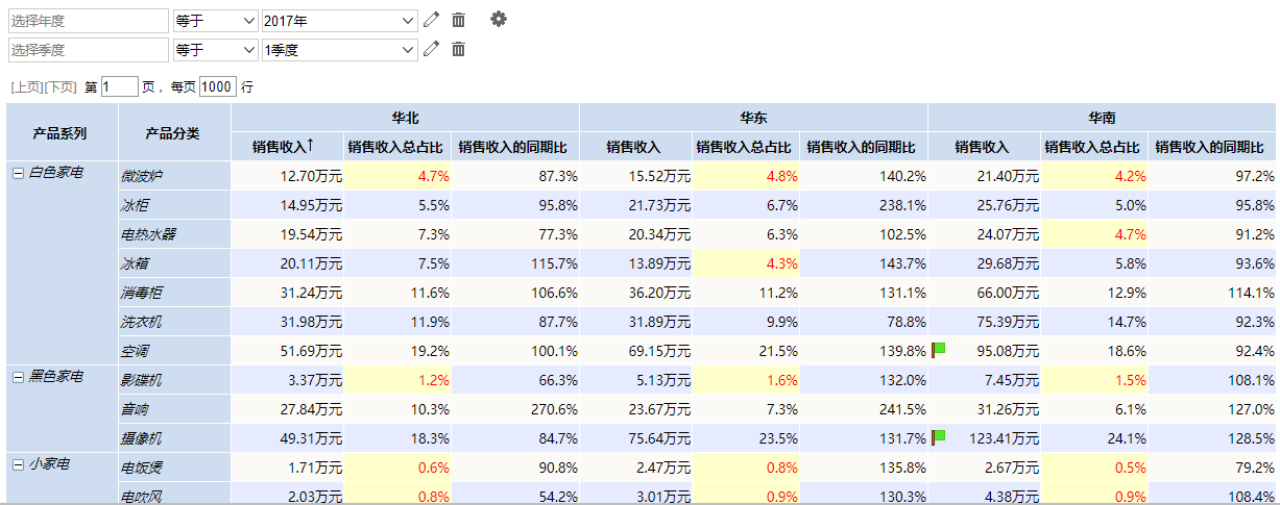Click the pencil edit icon for quarter filter
This screenshot has width=1280, height=505.
click(431, 49)
